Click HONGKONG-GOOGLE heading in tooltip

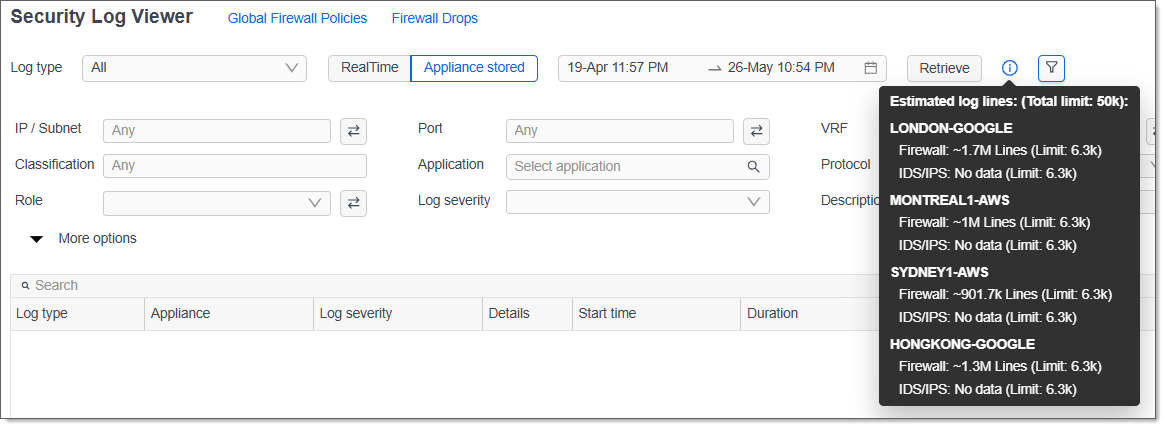962,345
